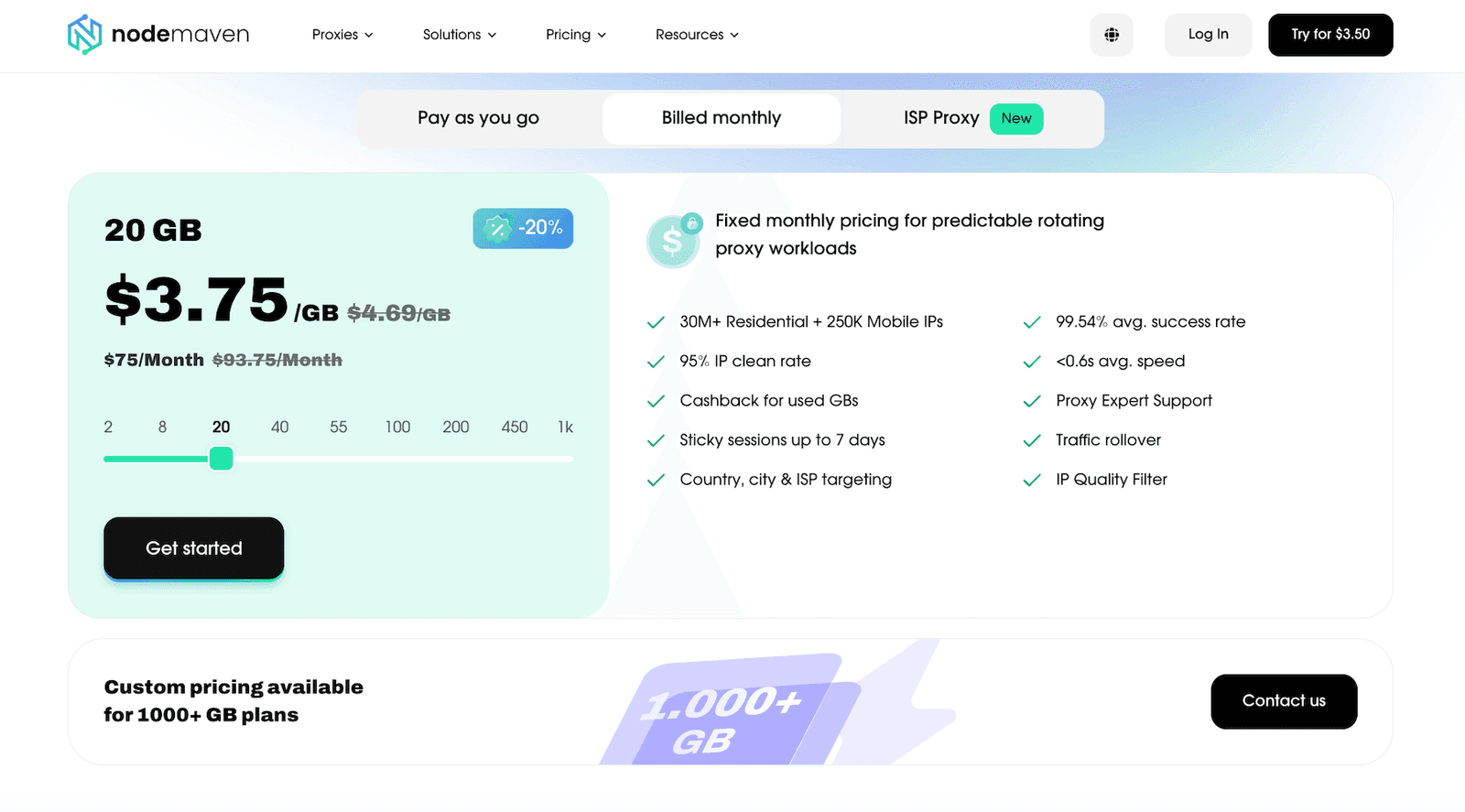Expand the Solutions menu
The width and height of the screenshot is (1465, 812).
[460, 35]
